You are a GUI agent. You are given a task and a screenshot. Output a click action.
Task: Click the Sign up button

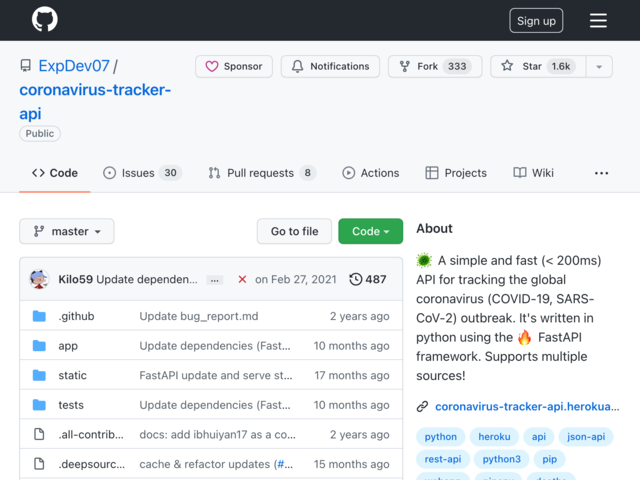coord(536,20)
